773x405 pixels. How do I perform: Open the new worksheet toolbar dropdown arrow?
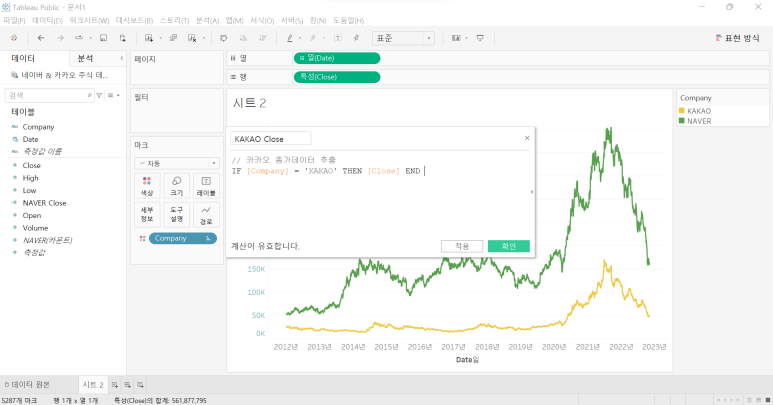pos(160,38)
